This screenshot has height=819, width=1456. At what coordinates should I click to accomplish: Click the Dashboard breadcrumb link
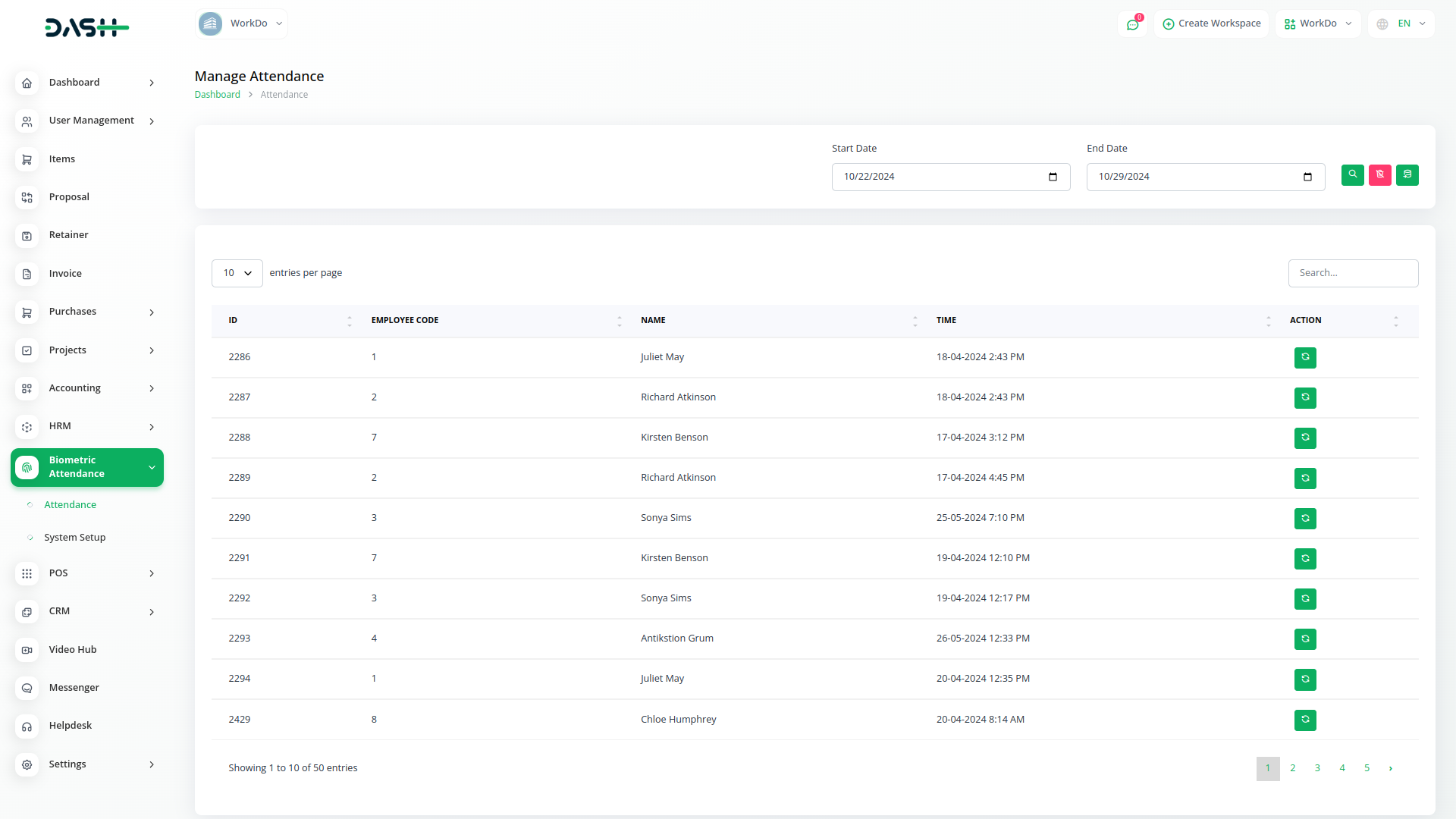point(217,95)
